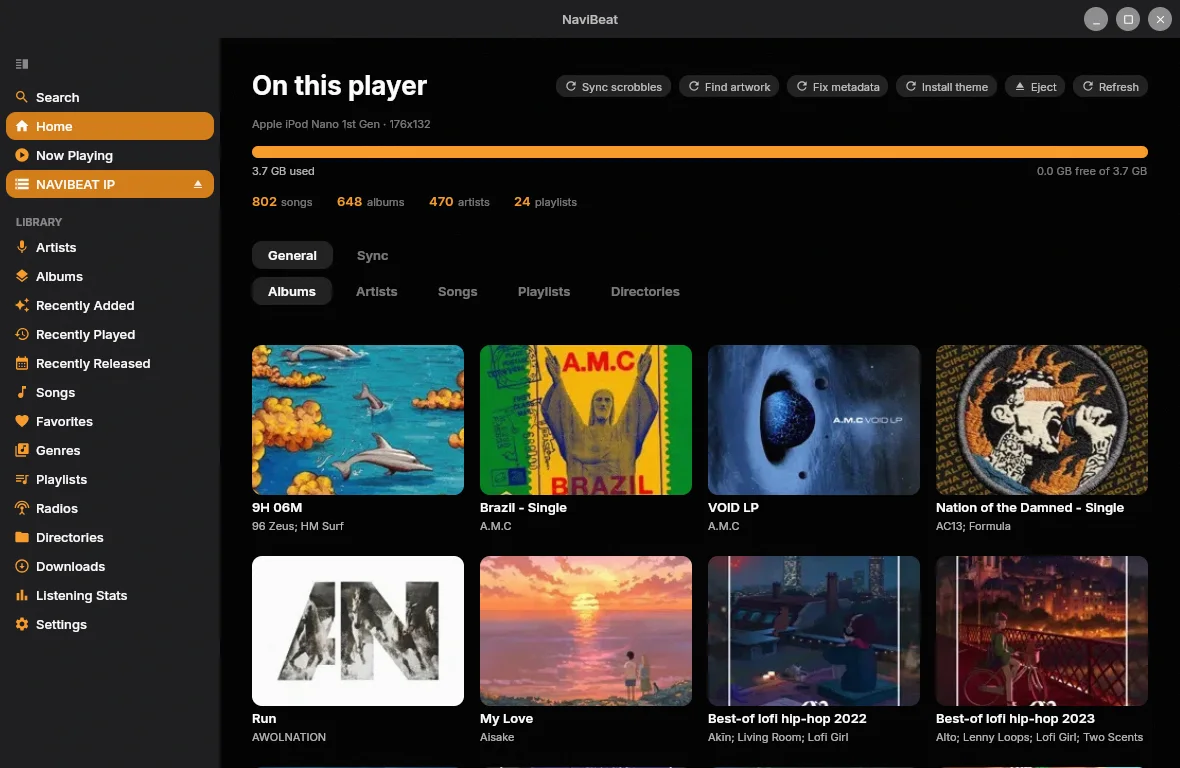
Task: Switch to the Sync tab
Action: 373,255
